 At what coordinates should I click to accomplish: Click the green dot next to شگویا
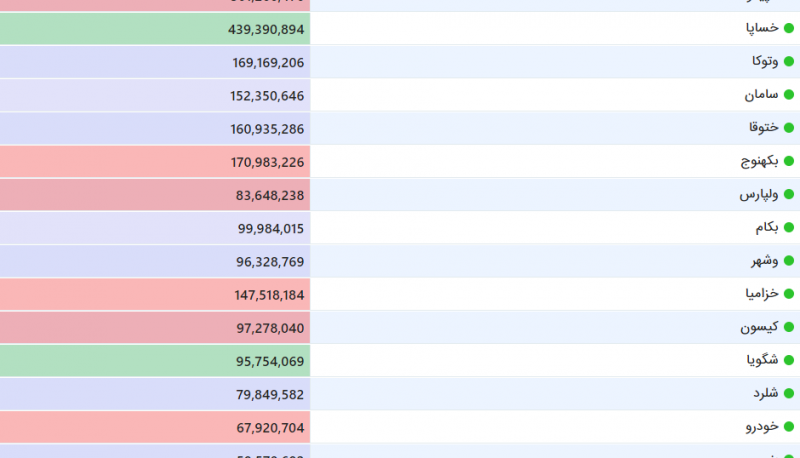point(789,360)
